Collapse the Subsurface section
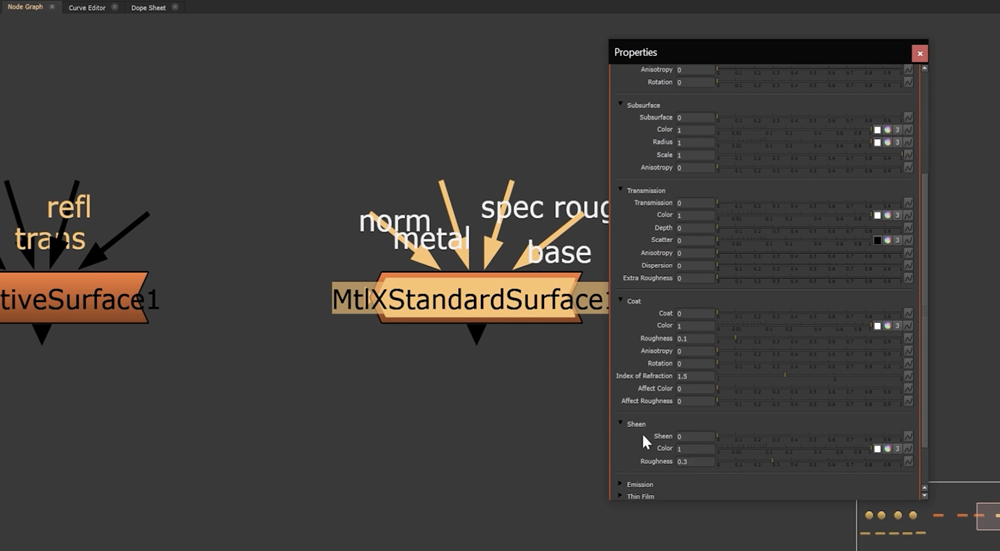 pos(620,104)
